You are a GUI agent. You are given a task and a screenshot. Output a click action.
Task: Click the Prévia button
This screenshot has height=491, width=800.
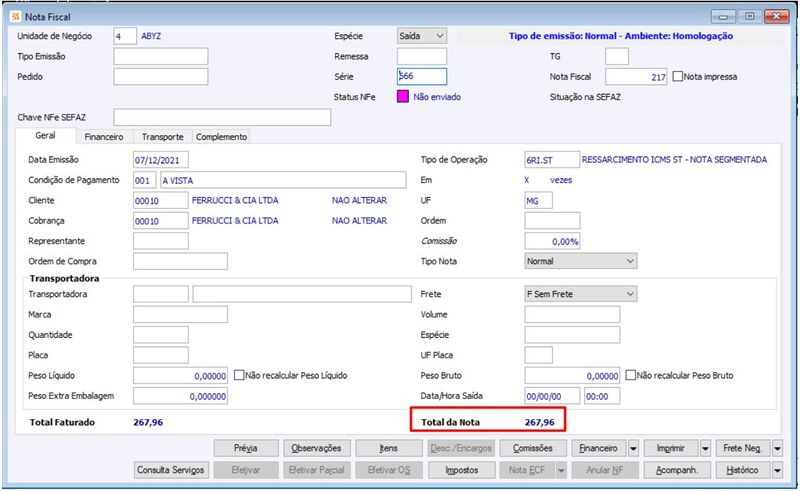(246, 449)
